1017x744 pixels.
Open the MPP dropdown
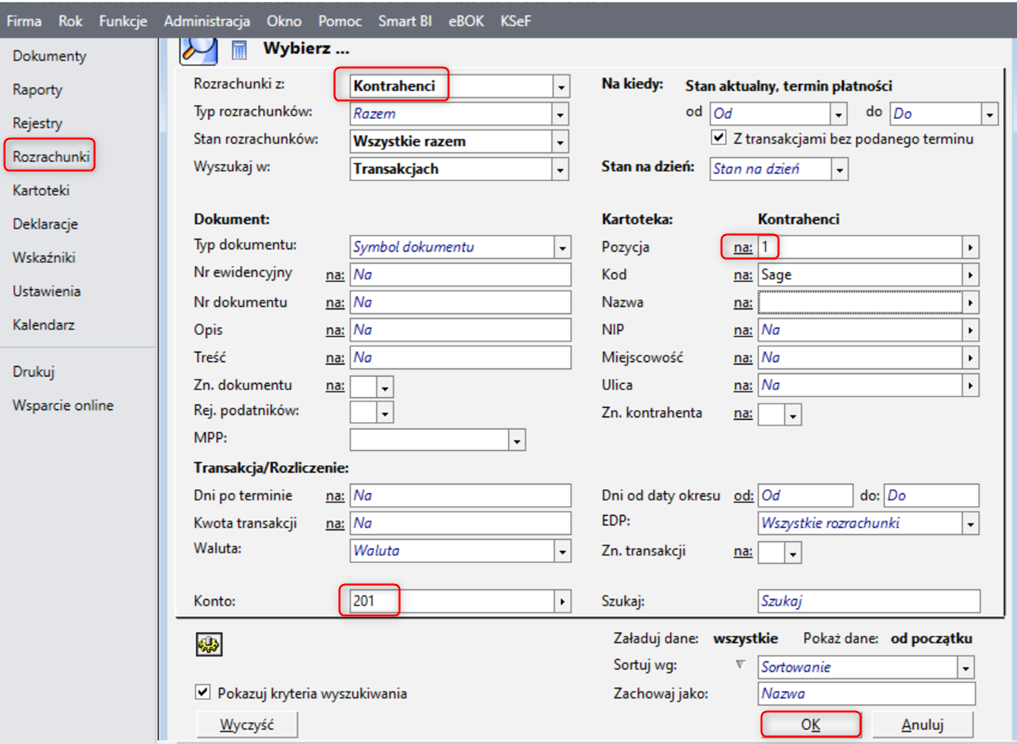point(517,440)
